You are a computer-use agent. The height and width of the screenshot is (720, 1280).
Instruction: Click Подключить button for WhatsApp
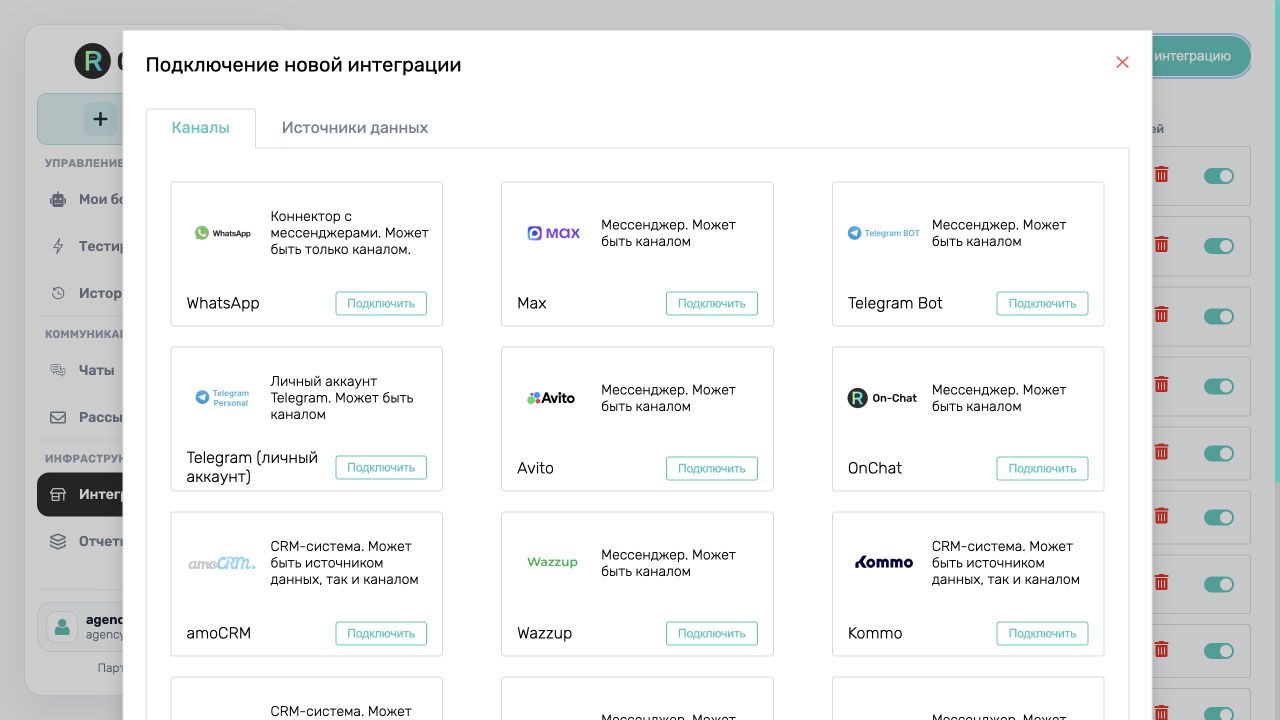pyautogui.click(x=381, y=303)
